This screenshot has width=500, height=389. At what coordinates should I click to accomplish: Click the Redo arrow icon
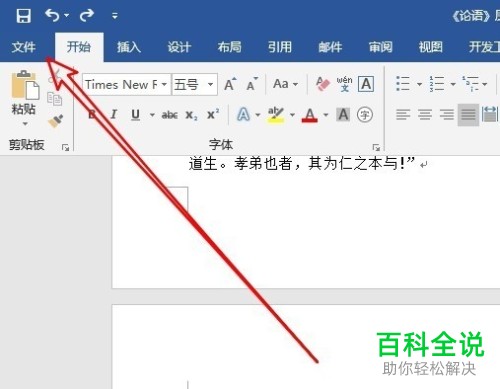(x=87, y=15)
